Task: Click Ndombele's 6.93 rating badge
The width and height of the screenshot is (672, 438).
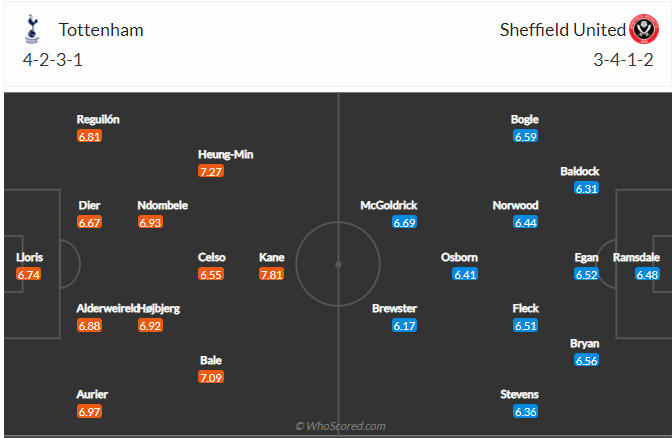Action: [x=150, y=222]
